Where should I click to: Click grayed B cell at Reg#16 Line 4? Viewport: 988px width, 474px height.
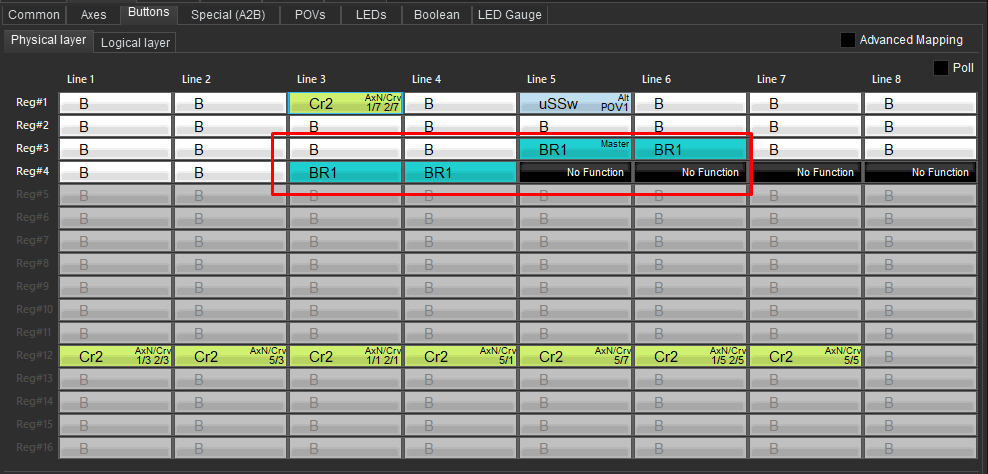461,448
